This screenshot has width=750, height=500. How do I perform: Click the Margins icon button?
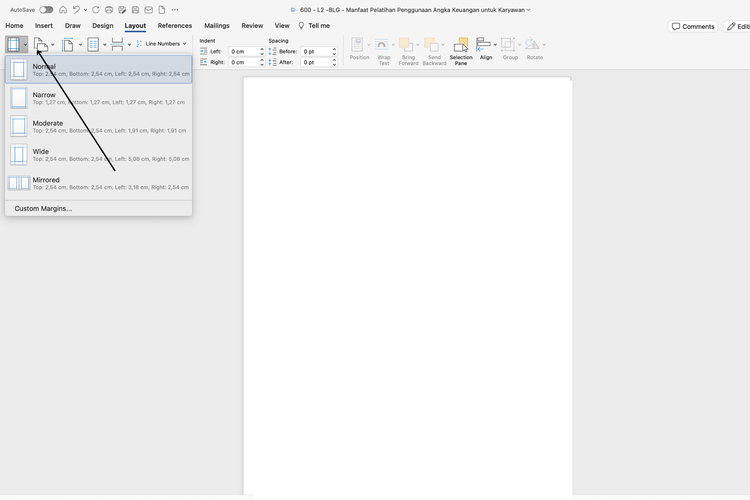(13, 44)
